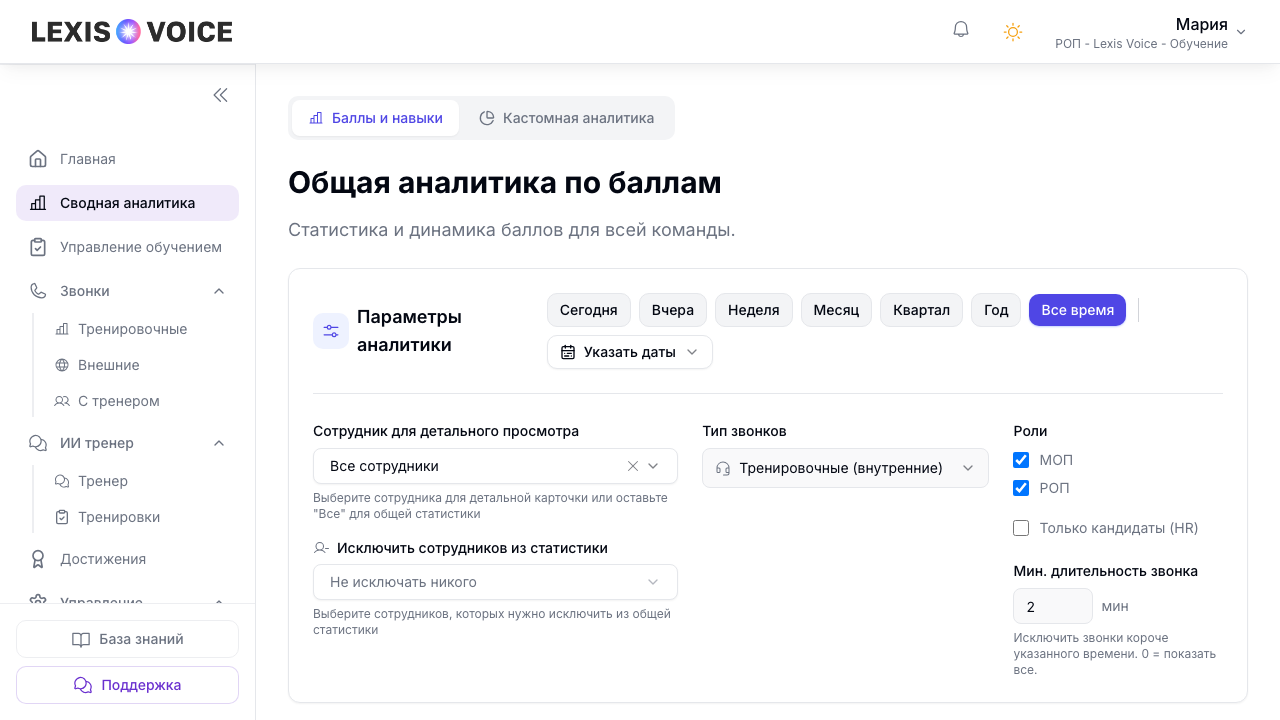Click the Lexis Voice logo

(132, 32)
